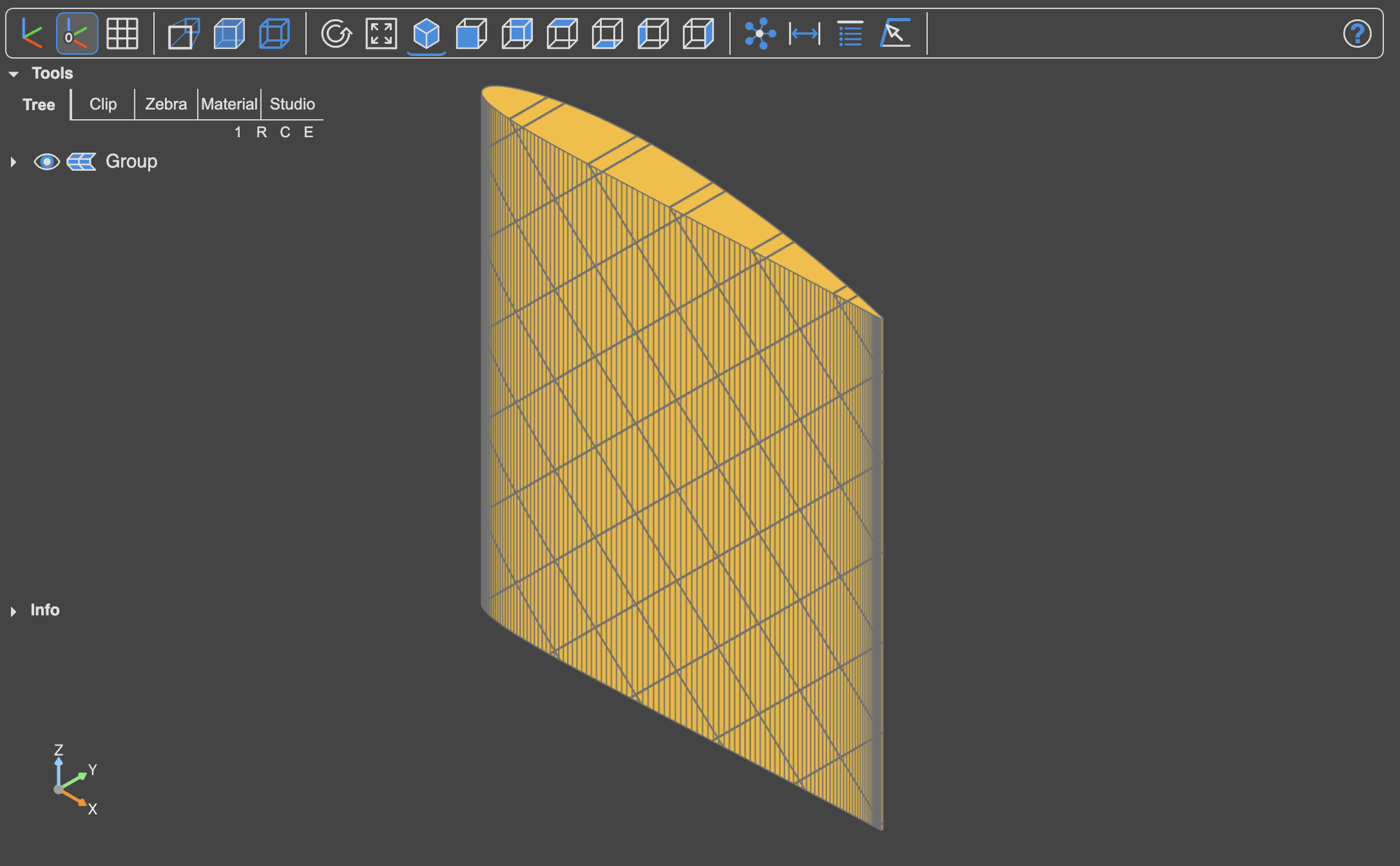Viewport: 1400px width, 866px height.
Task: Select the top view cube icon
Action: [562, 34]
